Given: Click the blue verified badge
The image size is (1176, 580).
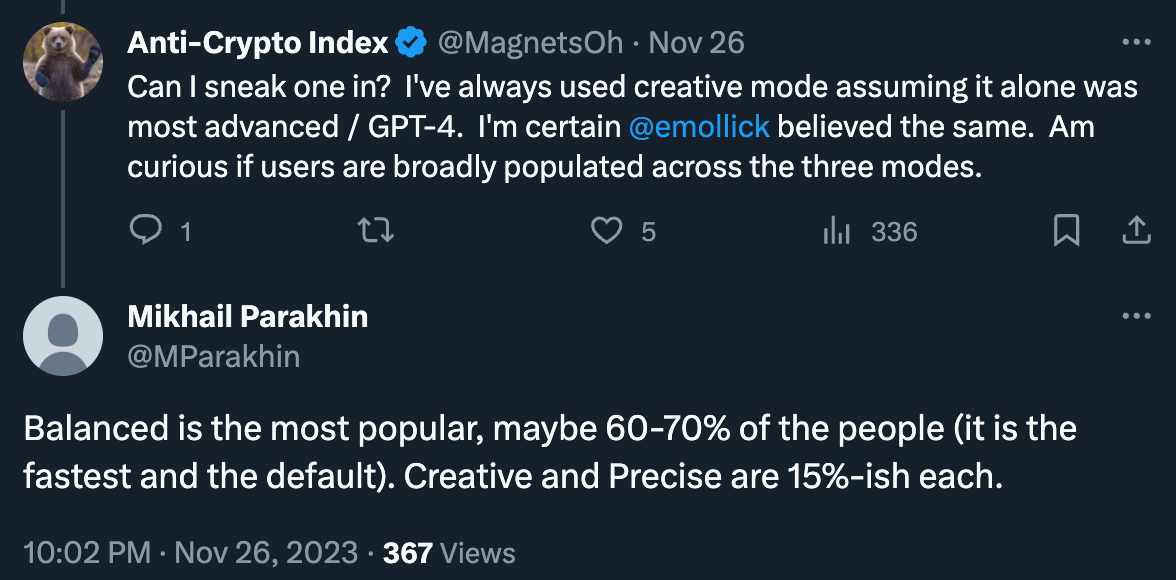Looking at the screenshot, I should click(410, 43).
